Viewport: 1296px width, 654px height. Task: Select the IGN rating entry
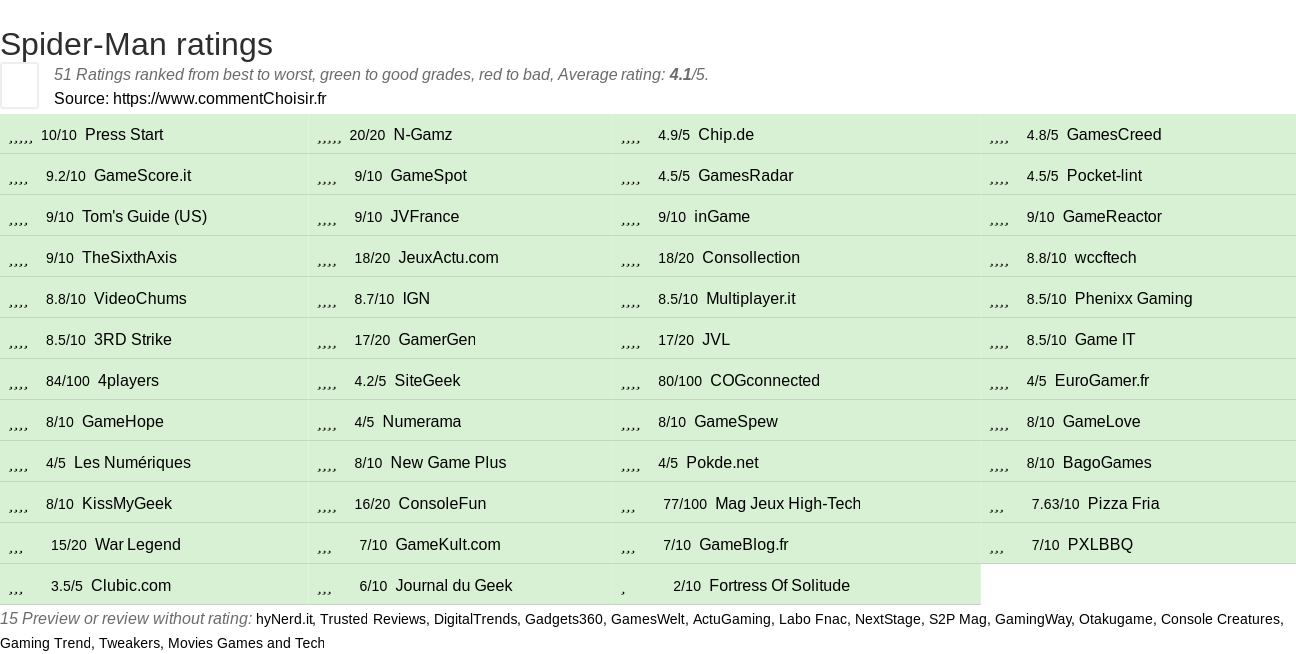point(416,298)
